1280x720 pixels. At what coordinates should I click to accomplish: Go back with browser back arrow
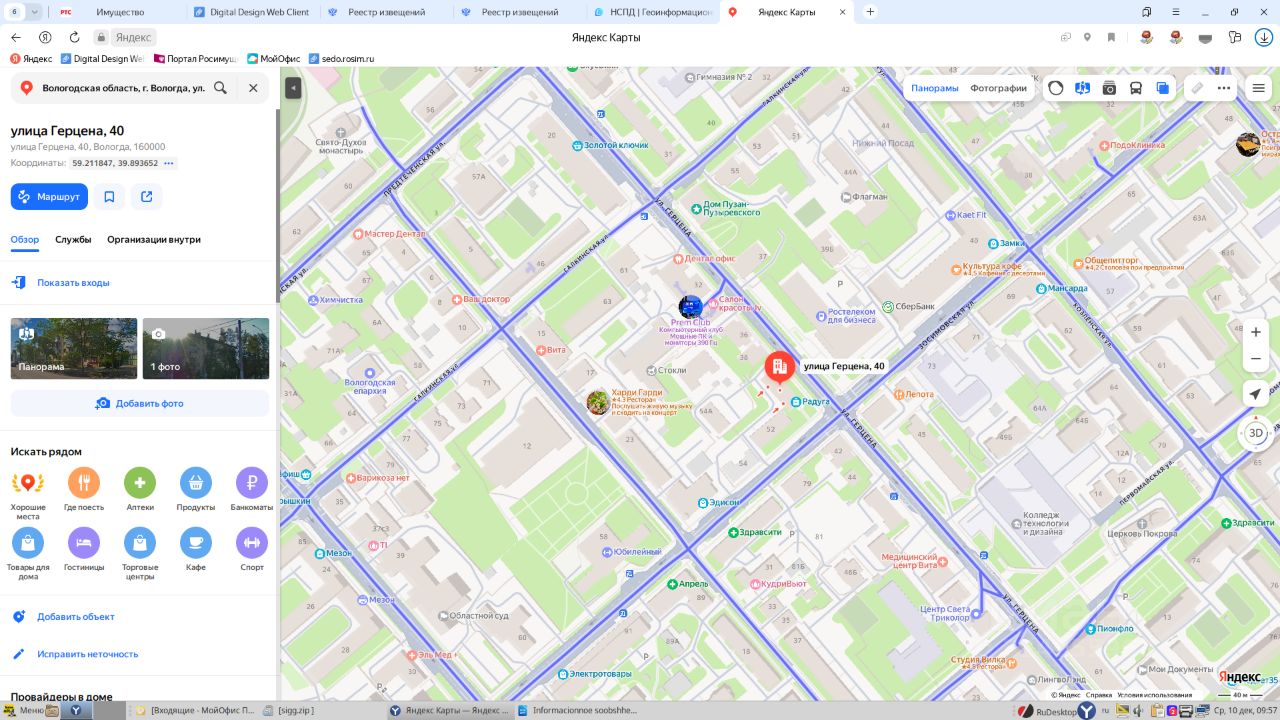pos(16,37)
